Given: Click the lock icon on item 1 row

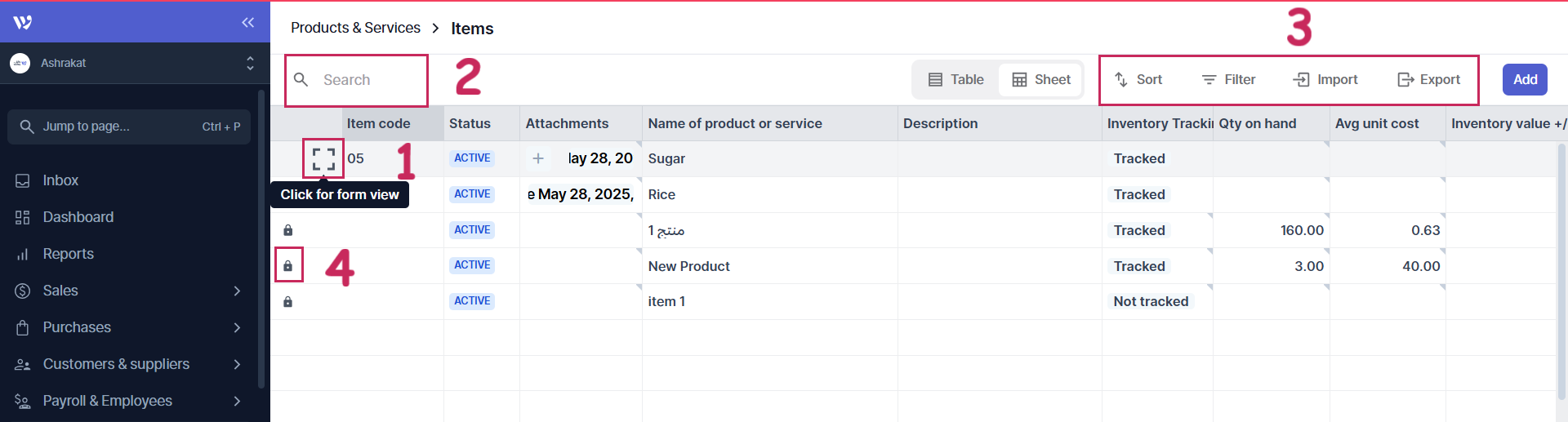Looking at the screenshot, I should 288,302.
